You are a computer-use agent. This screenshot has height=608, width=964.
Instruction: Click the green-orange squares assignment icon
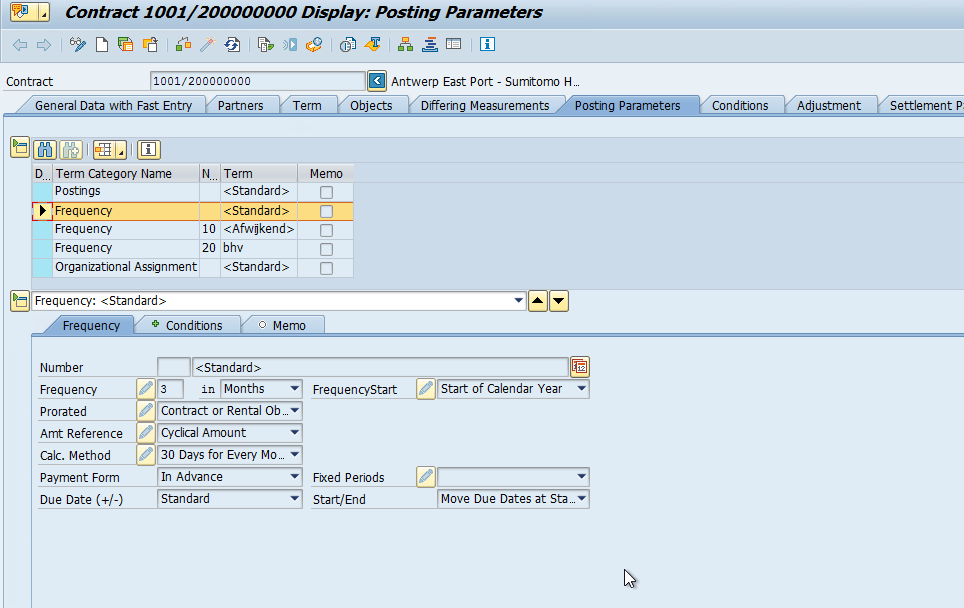pos(183,44)
